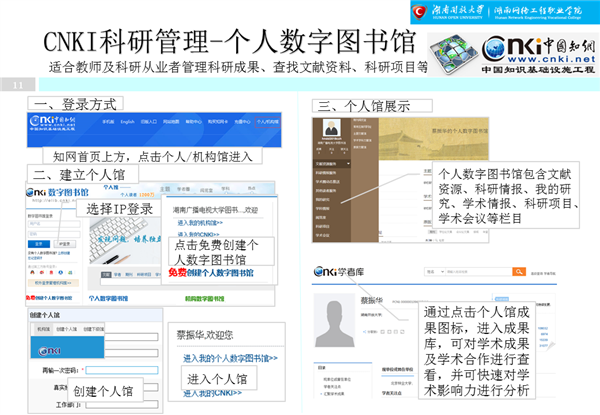The image size is (600, 415).
Task: Click the 再输一次密码 input field
Action: (122, 370)
